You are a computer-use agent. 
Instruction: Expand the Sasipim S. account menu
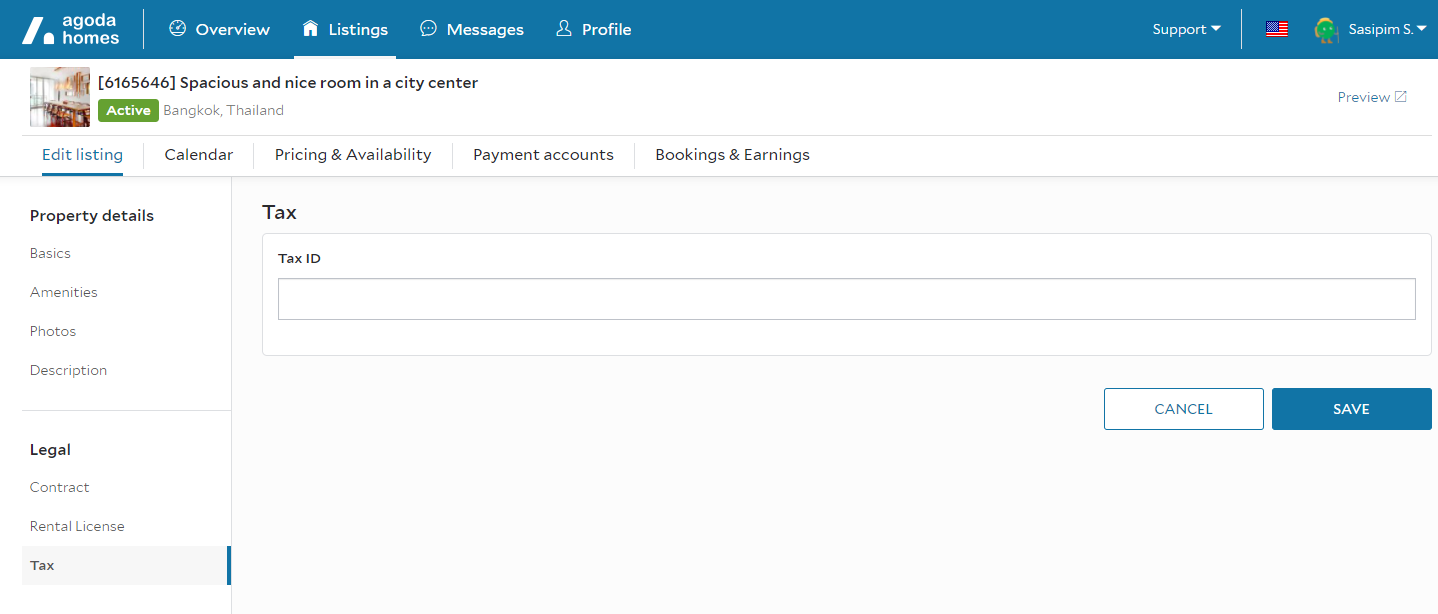tap(1387, 29)
